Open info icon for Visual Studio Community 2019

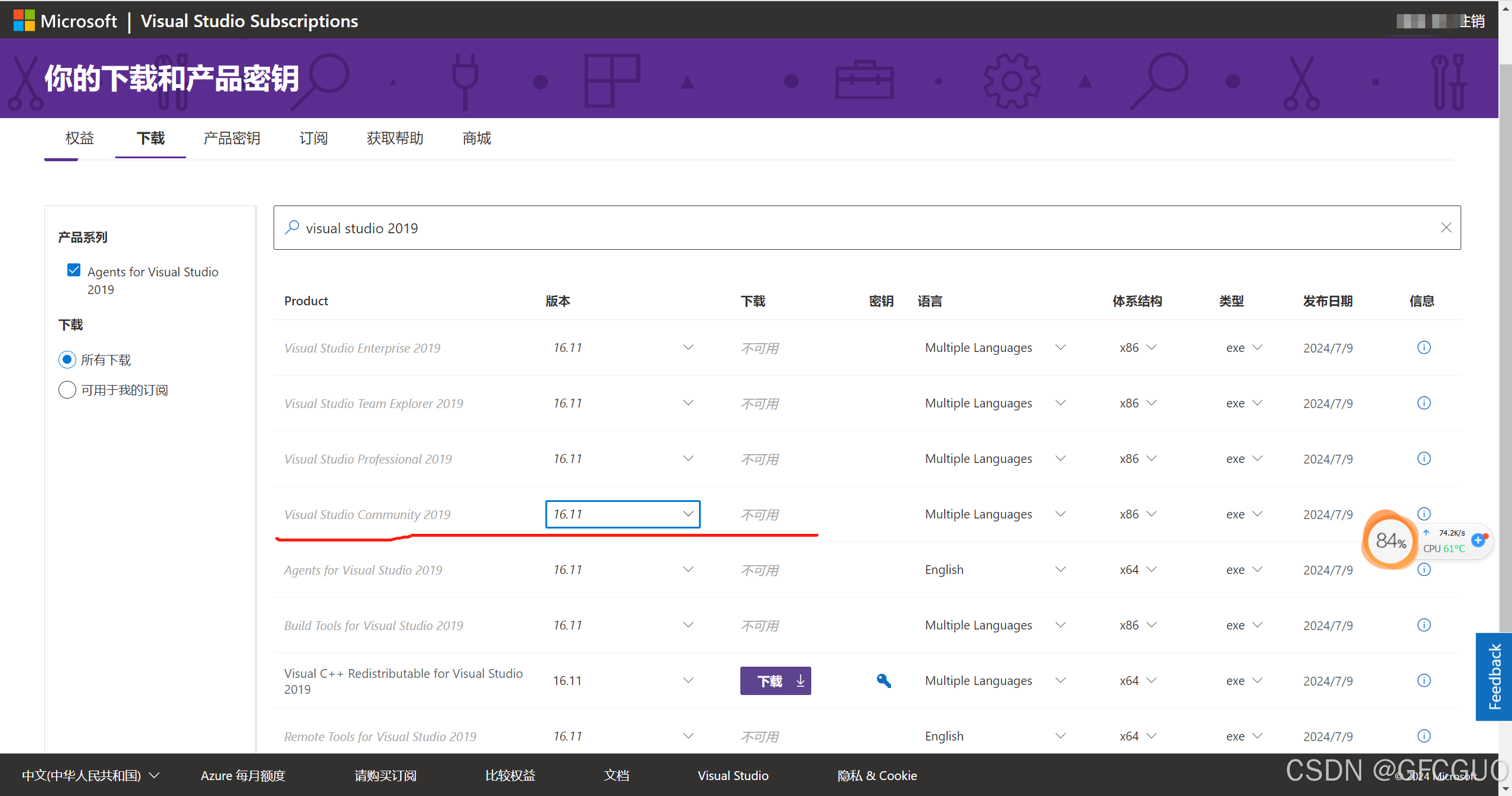(1424, 514)
